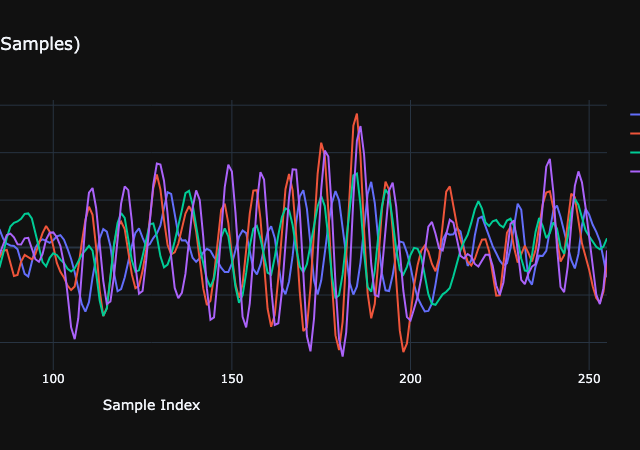Screen dimensions: 640x450
Task: Toggle the blue trace legend entry
Action: pyautogui.click(x=634, y=113)
